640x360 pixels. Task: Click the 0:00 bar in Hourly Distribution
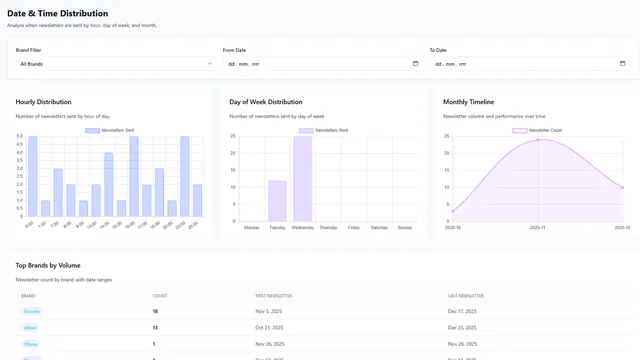coord(33,176)
